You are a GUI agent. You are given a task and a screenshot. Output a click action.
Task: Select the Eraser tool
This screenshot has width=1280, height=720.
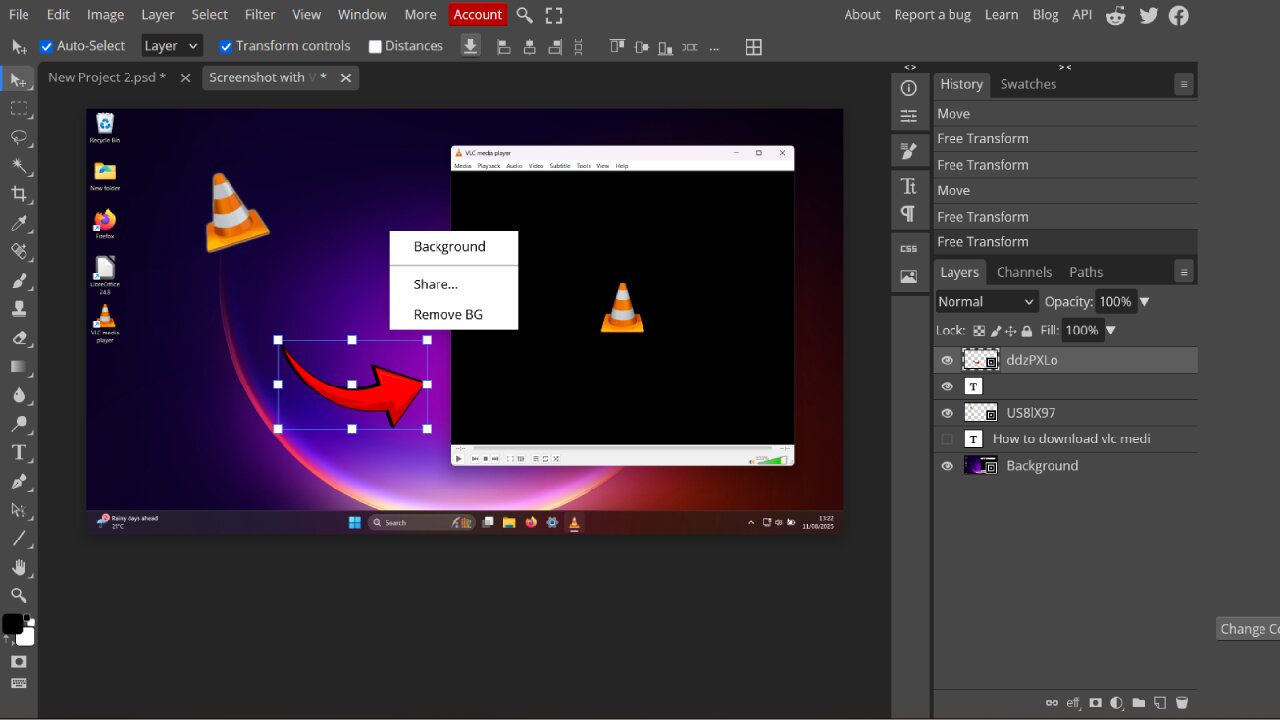pos(18,338)
